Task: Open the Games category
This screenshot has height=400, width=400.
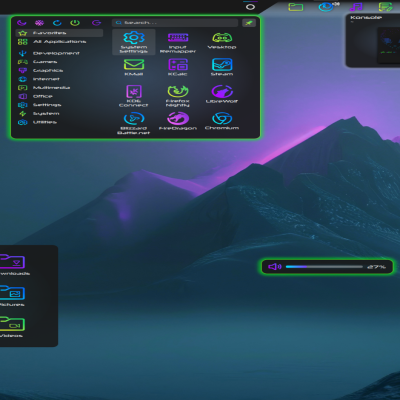Action: [x=59, y=62]
